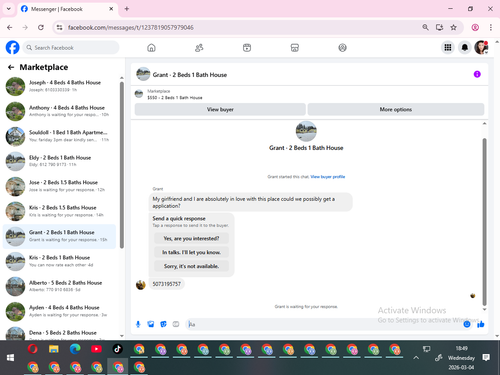
Task: Open Dena - 5 Beds 2 Baths House chat
Action: [x=59, y=333]
